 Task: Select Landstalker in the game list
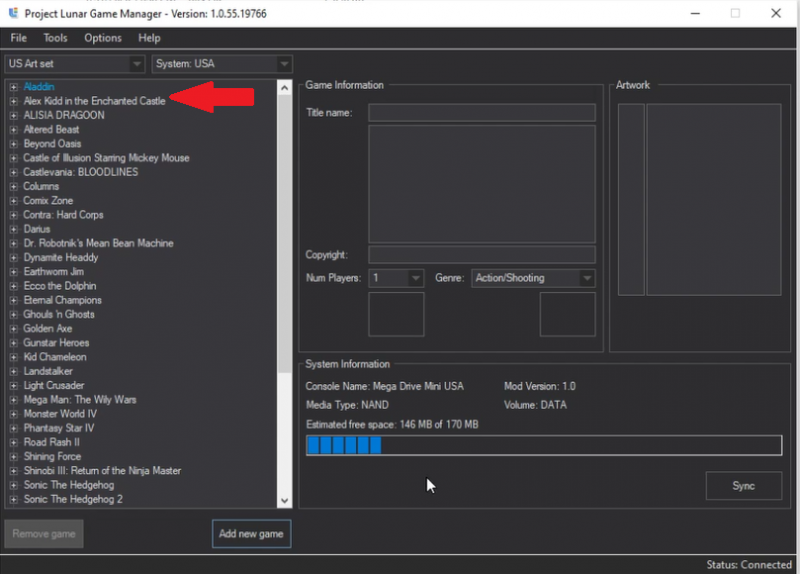pyautogui.click(x=48, y=371)
